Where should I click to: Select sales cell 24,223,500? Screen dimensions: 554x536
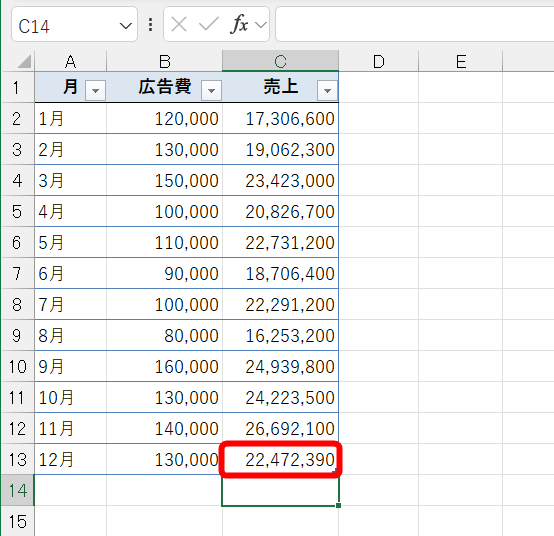pyautogui.click(x=281, y=397)
